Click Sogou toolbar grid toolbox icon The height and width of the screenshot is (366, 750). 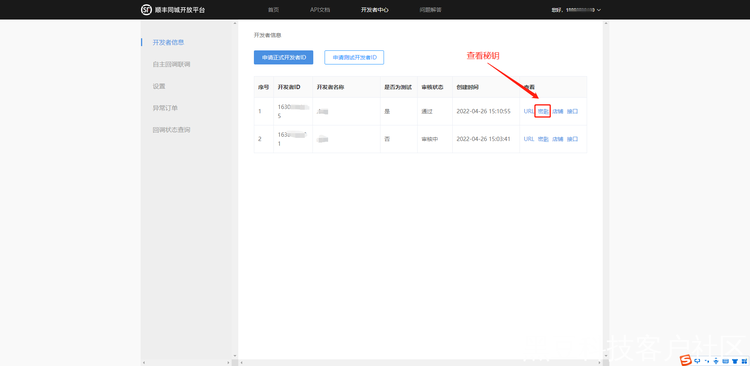click(x=744, y=361)
